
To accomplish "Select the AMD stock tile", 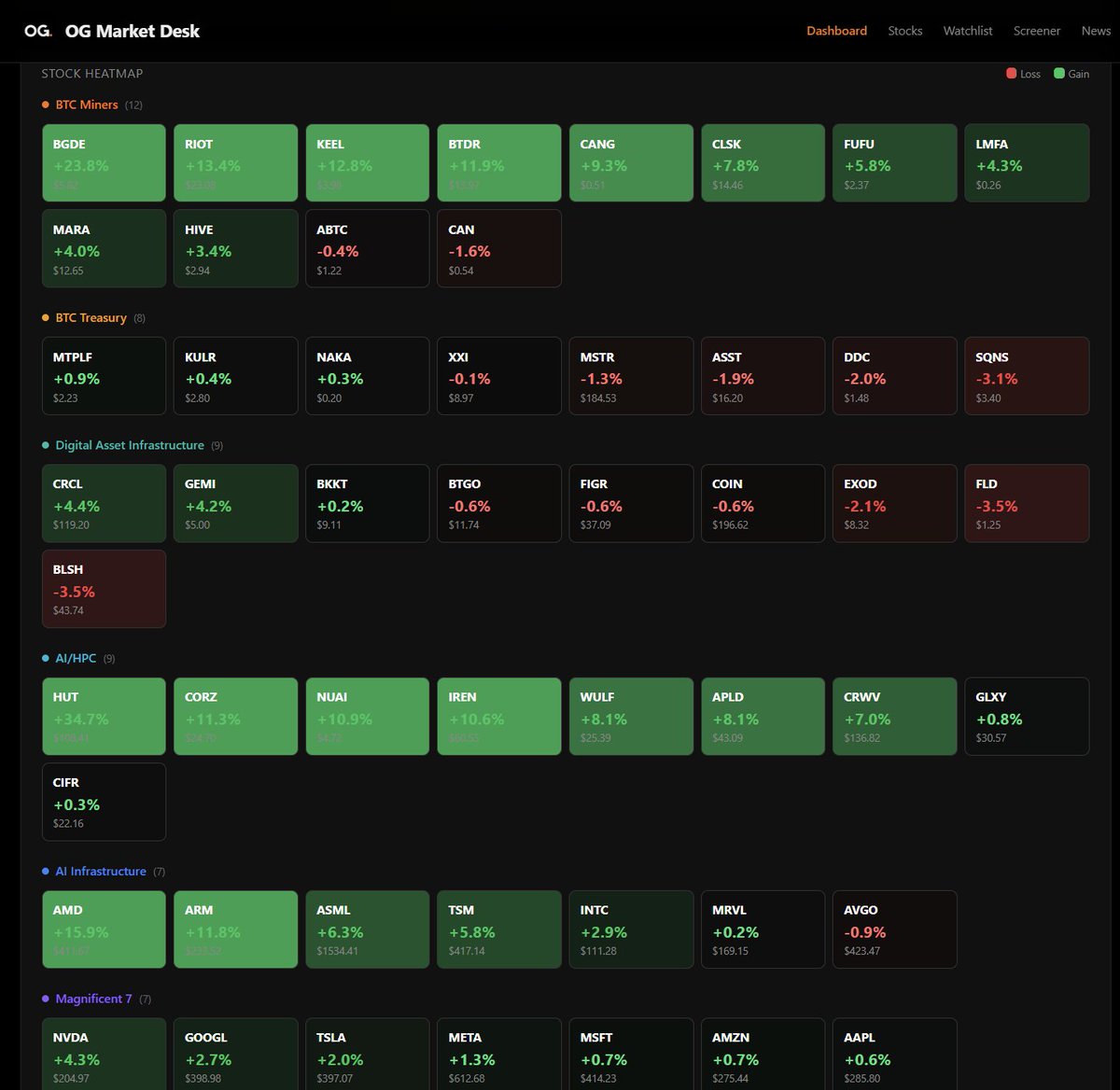I will point(104,929).
